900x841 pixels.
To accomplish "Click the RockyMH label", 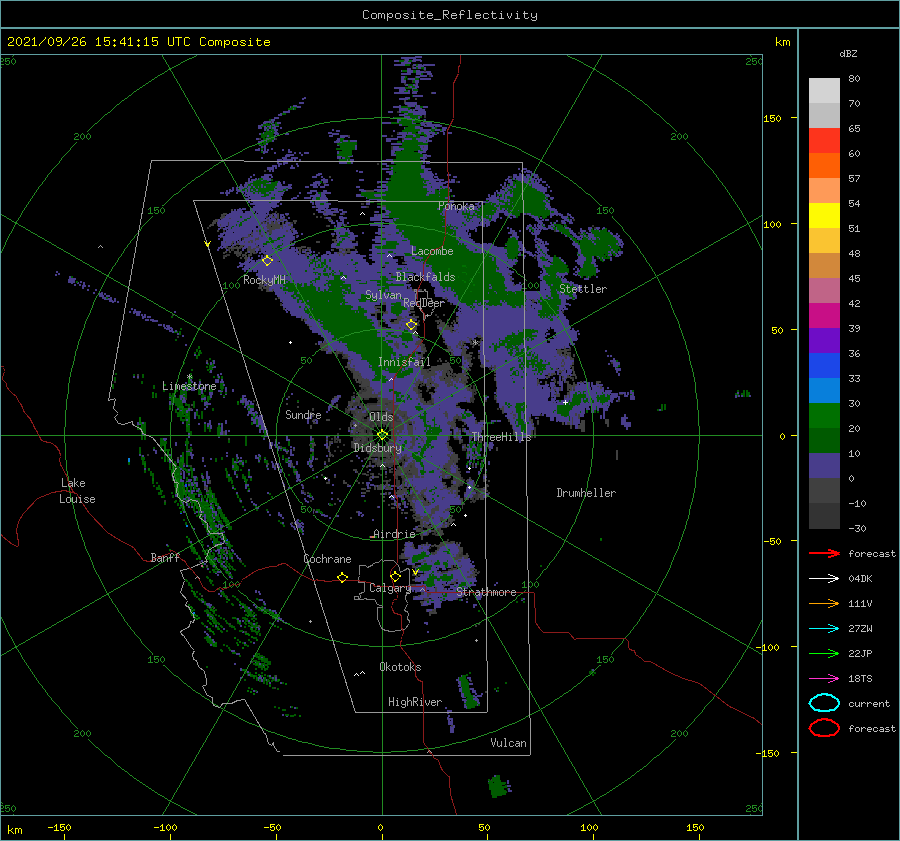I will (264, 280).
